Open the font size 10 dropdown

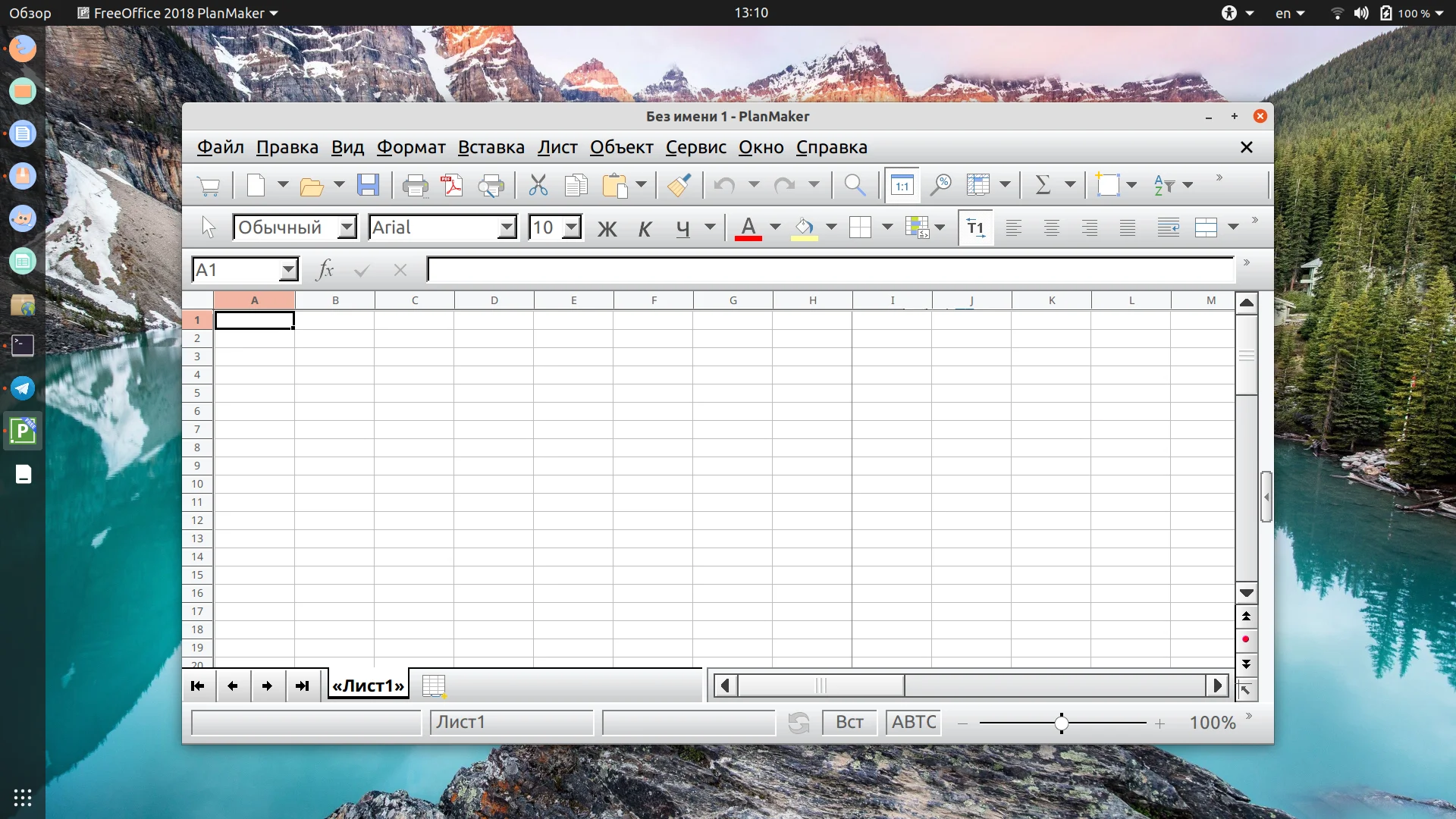click(x=572, y=227)
